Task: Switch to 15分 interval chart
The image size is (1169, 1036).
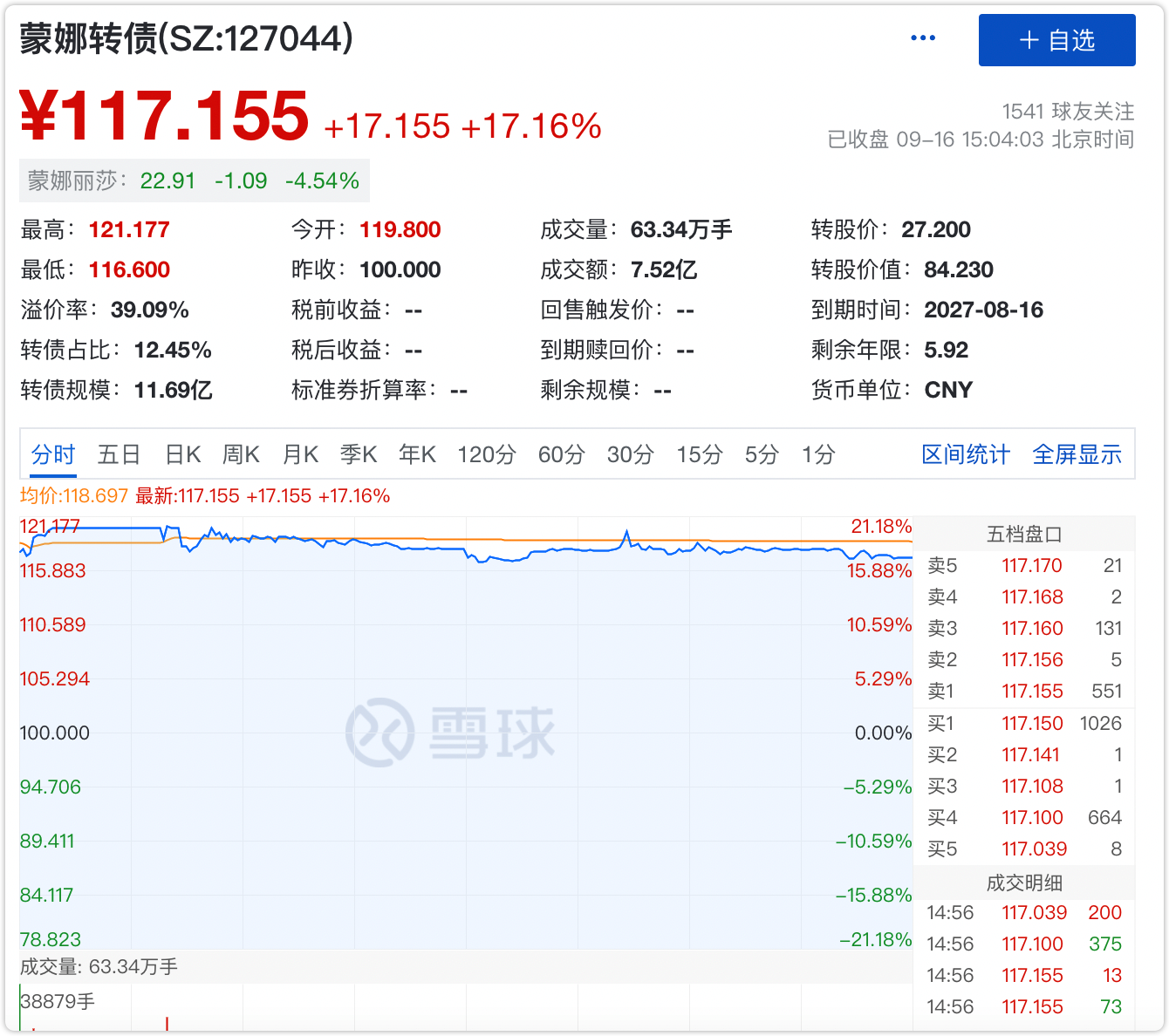Action: click(700, 454)
